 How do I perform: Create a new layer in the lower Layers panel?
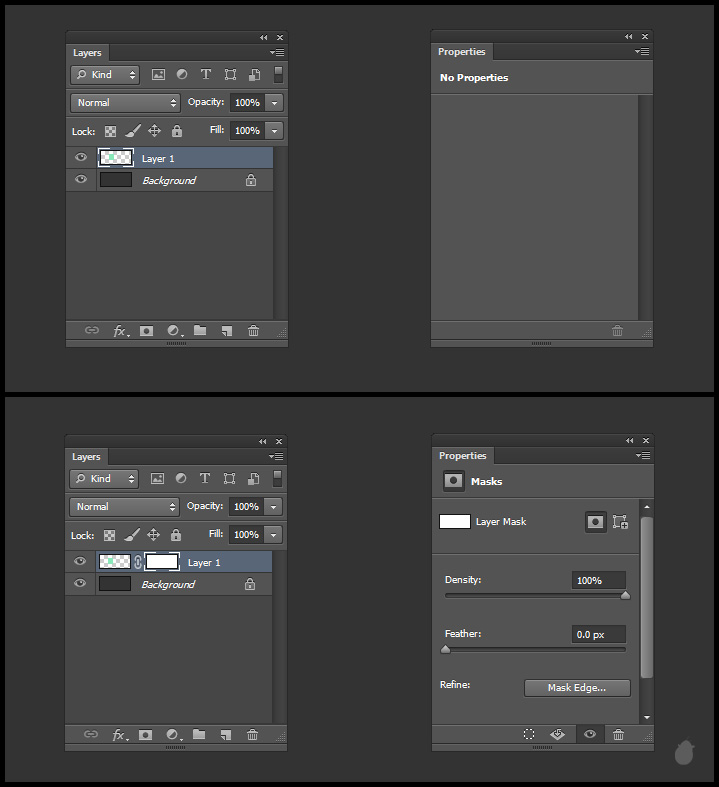coord(226,735)
